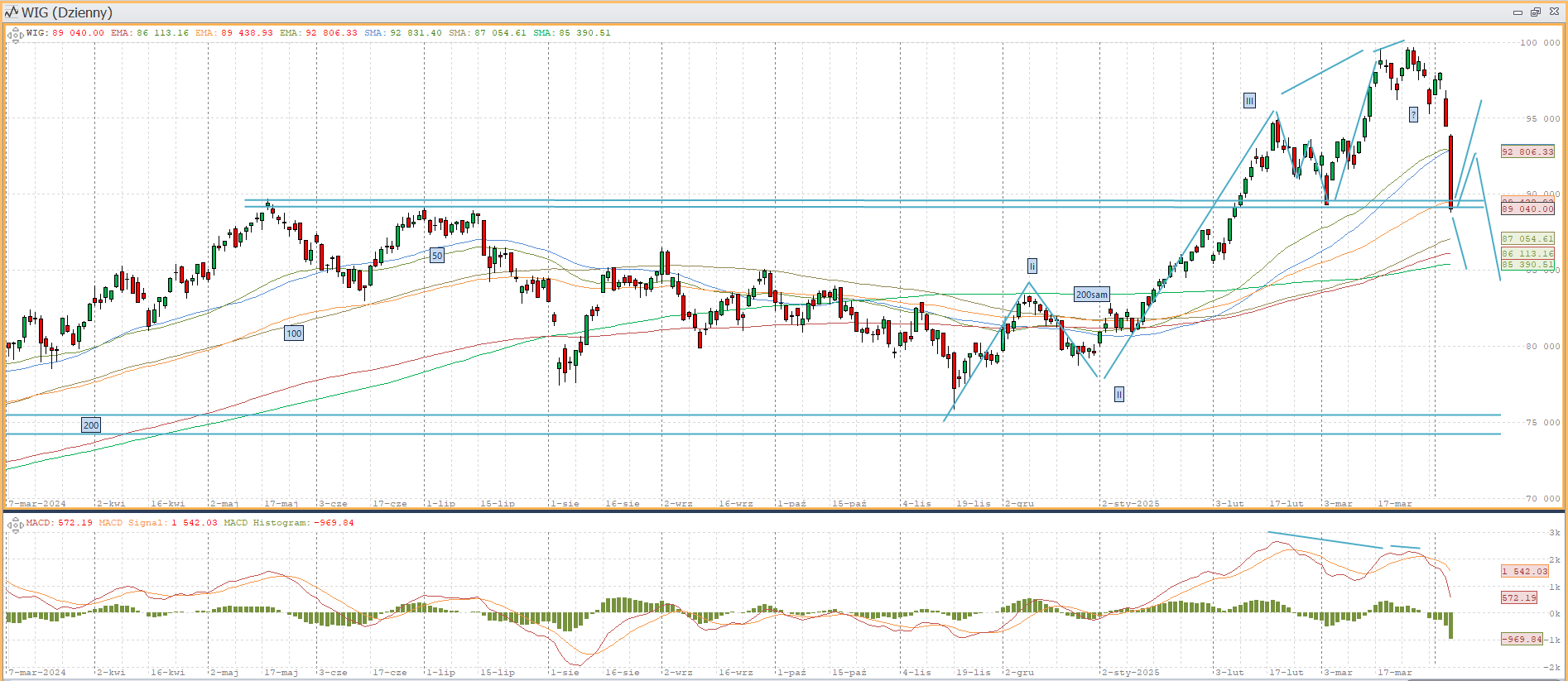
Task: Click the WIG 89 040.00 legend label
Action: [65, 33]
